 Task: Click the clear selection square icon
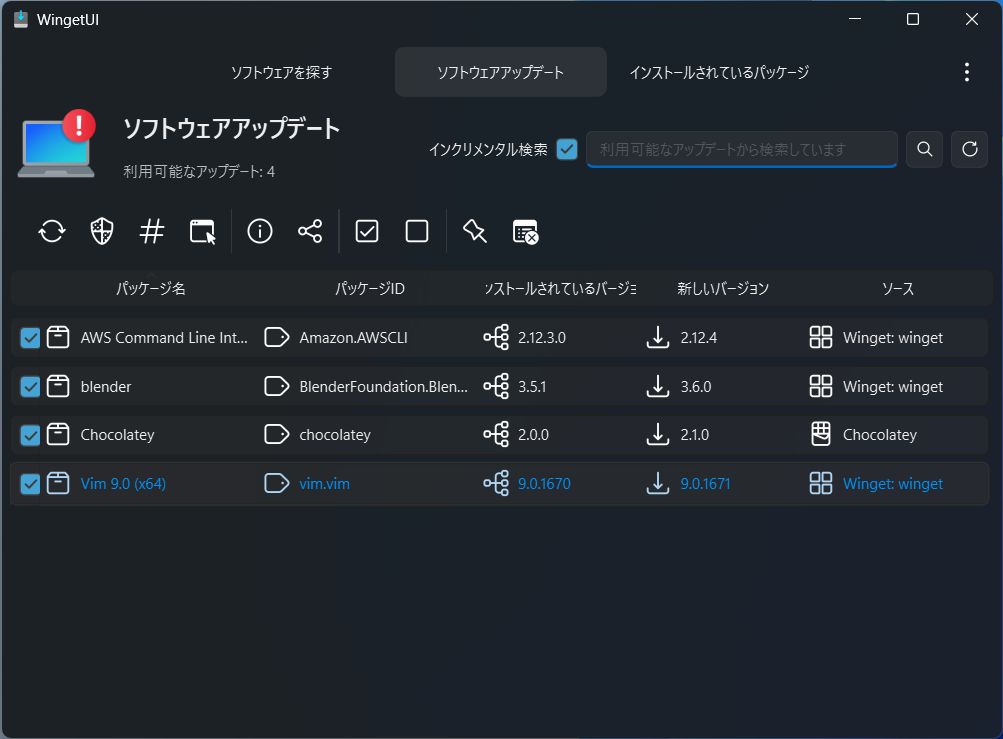coord(417,231)
